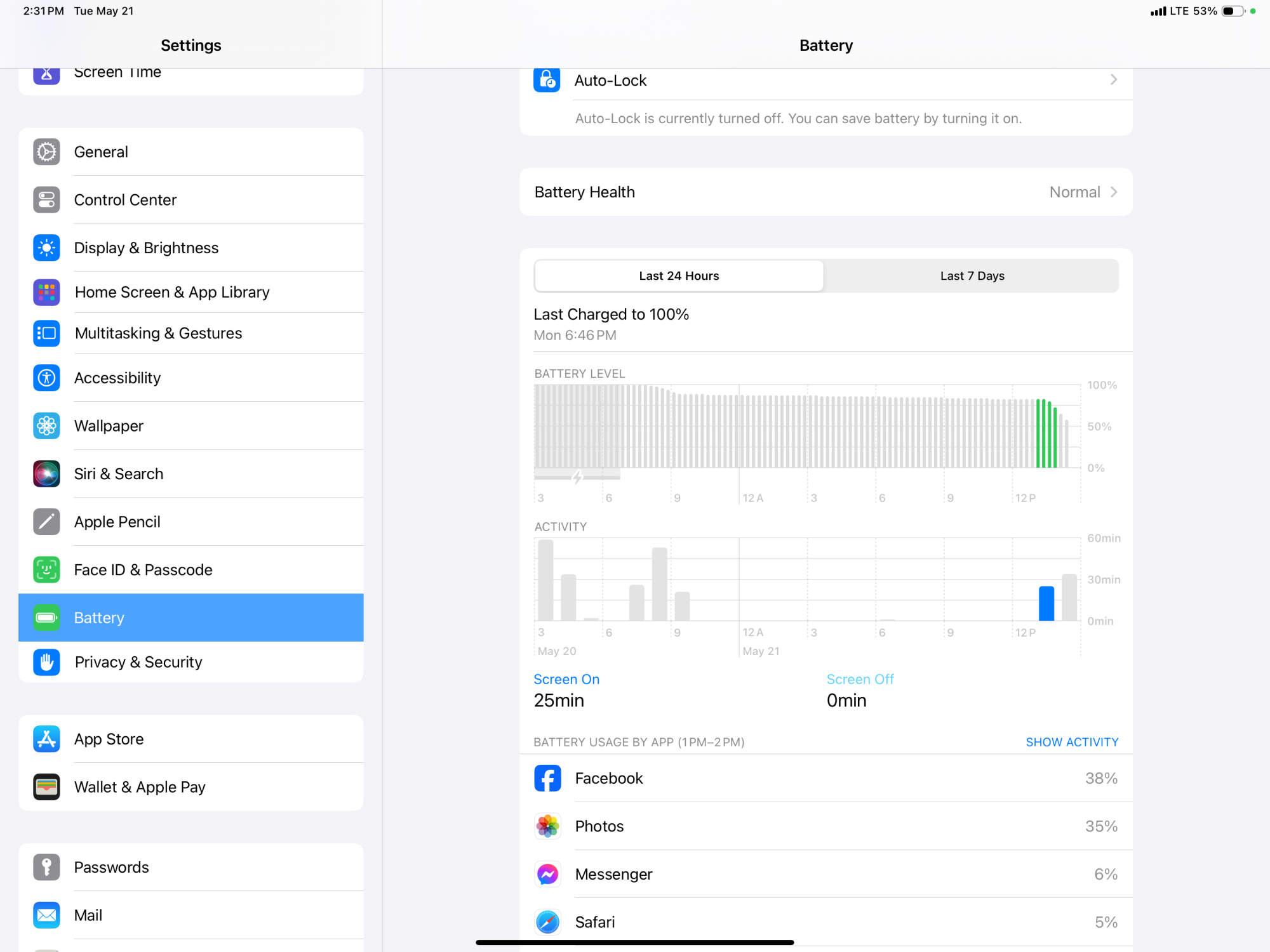
Task: Switch to Last 24 Hours segment
Action: pos(679,276)
